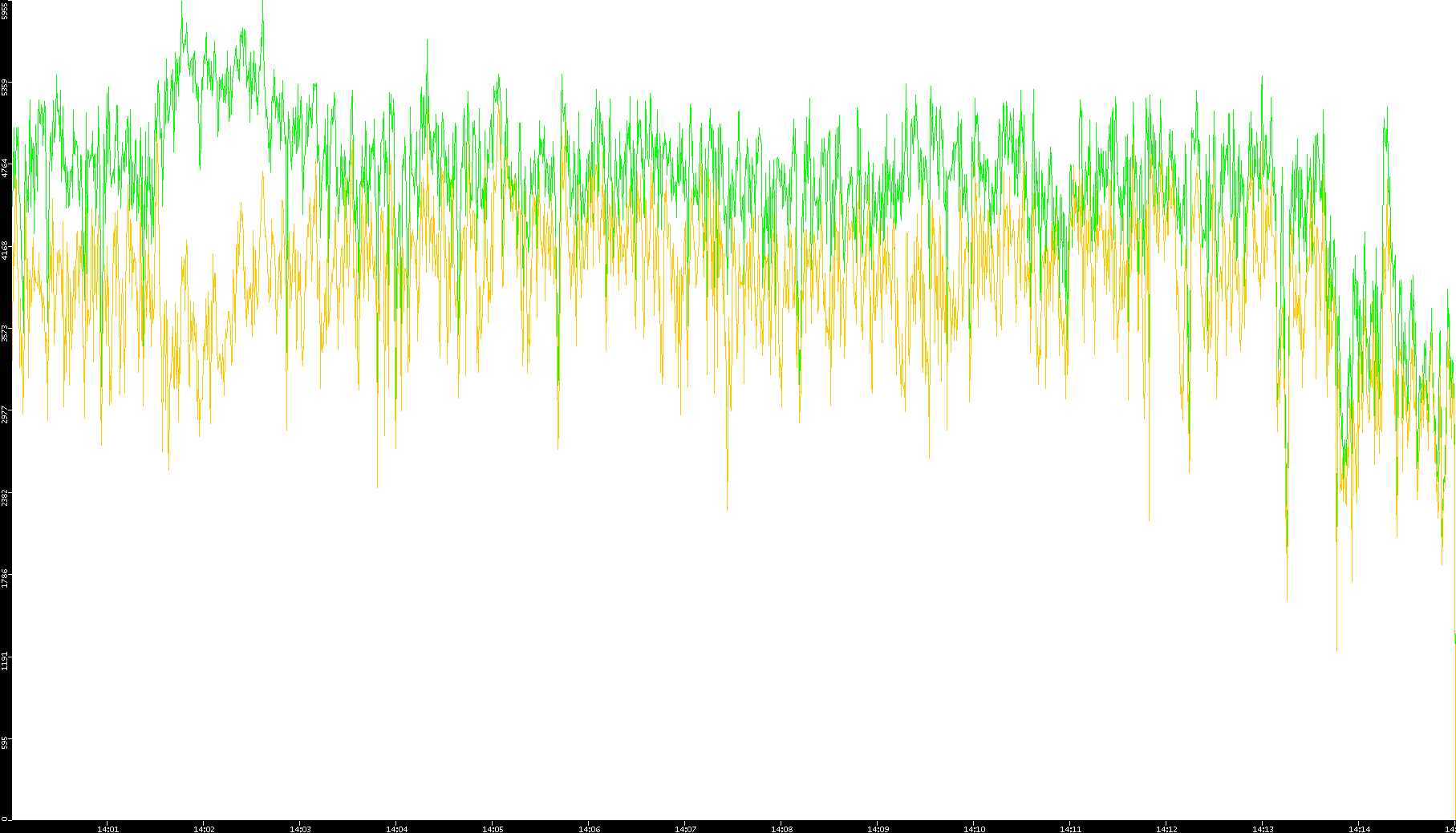Click the 4168 y-axis label
The width and height of the screenshot is (1456, 833).
pos(6,250)
